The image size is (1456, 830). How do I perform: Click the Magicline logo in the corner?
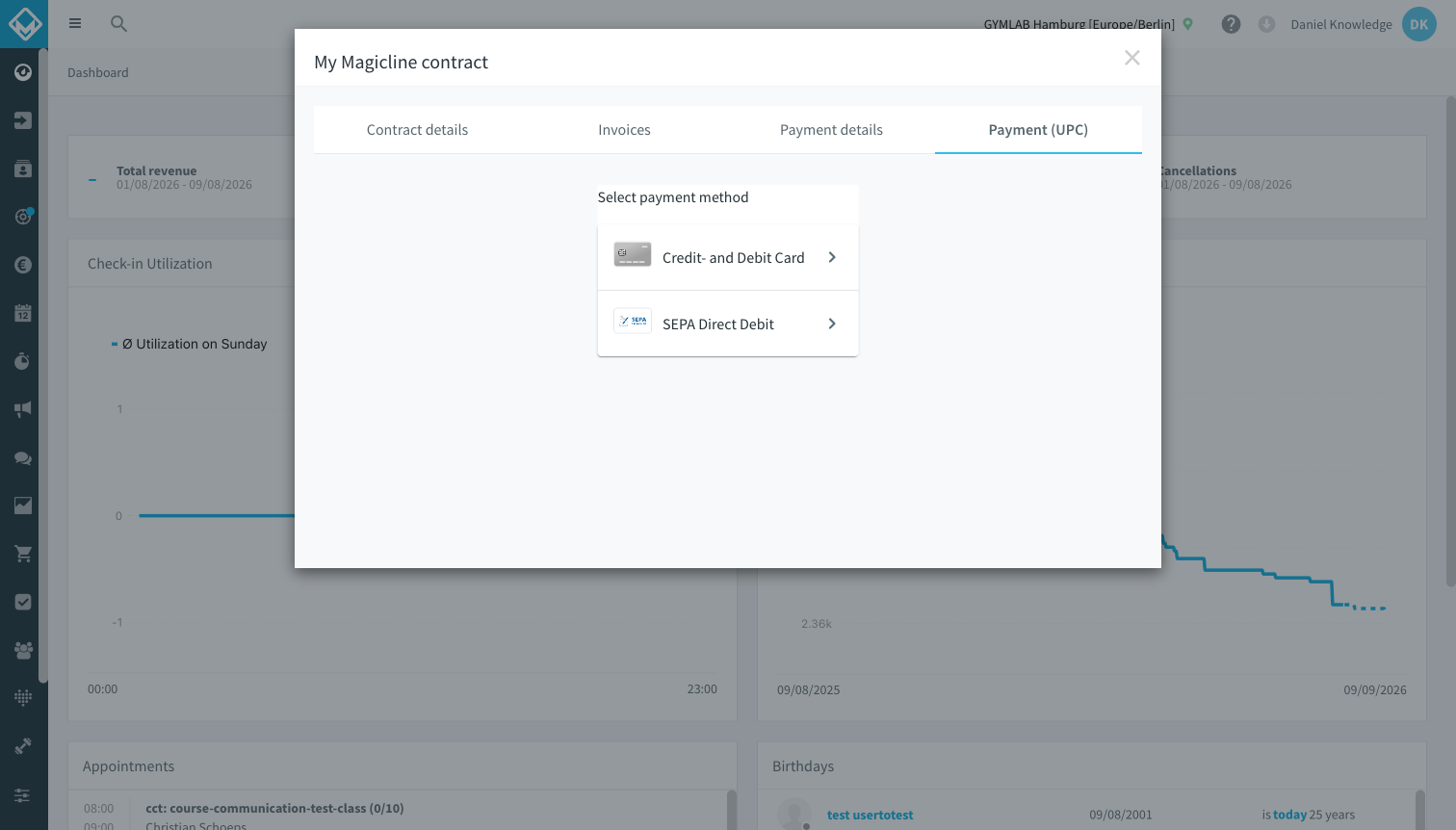(24, 24)
